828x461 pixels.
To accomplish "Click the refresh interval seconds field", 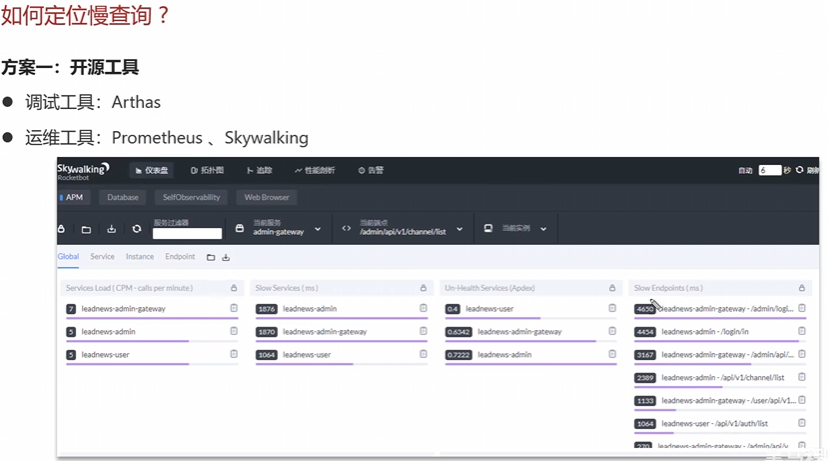I will point(769,170).
